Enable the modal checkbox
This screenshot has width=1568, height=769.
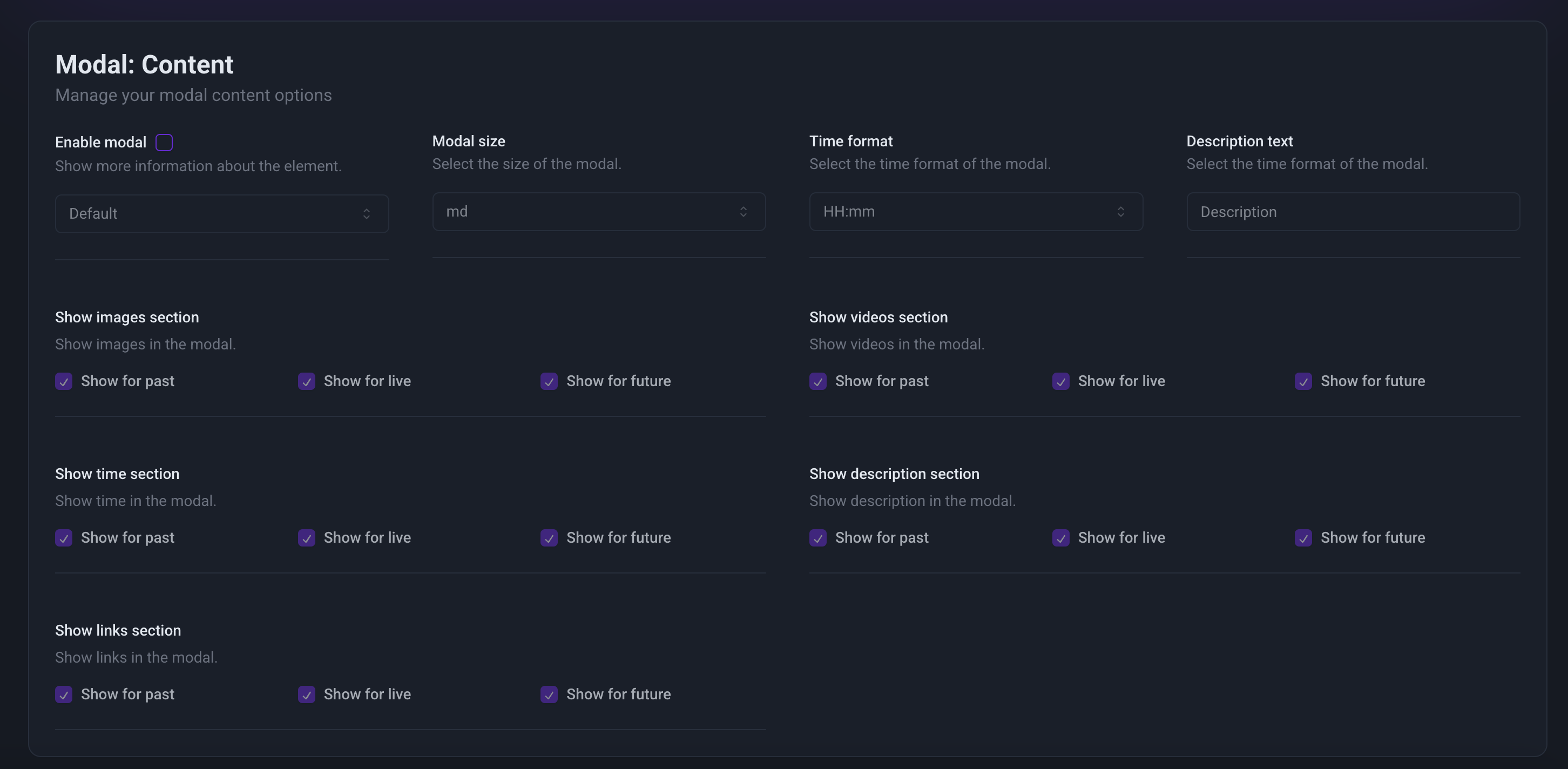tap(164, 143)
